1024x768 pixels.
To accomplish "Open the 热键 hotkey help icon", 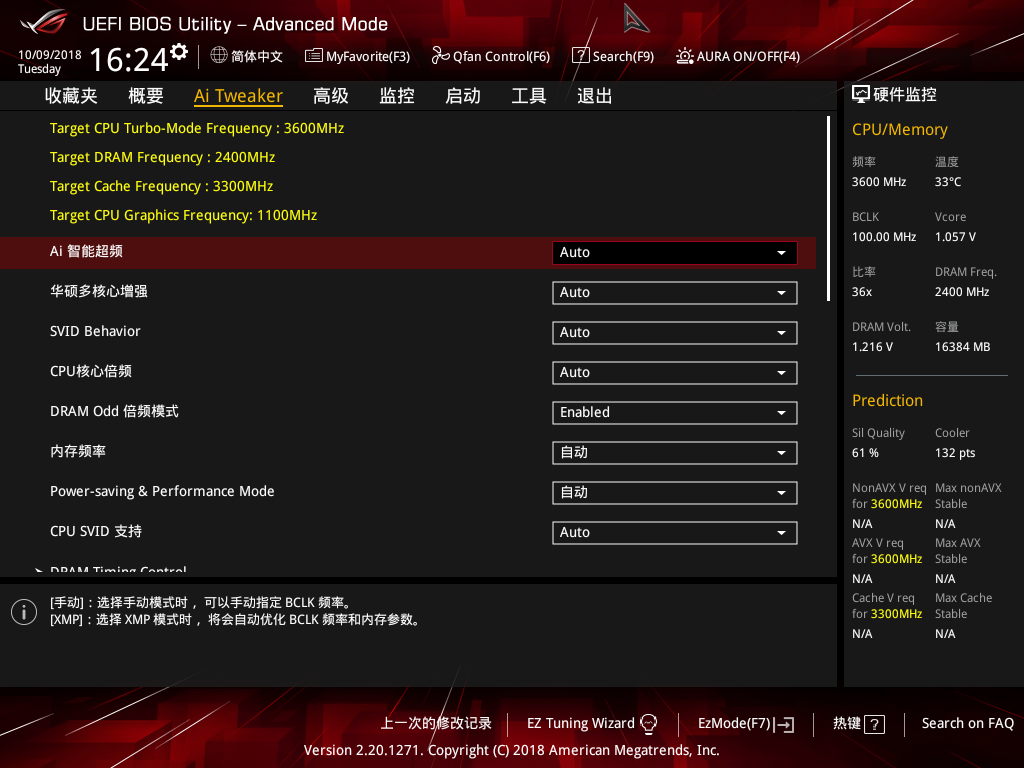I will click(x=876, y=724).
